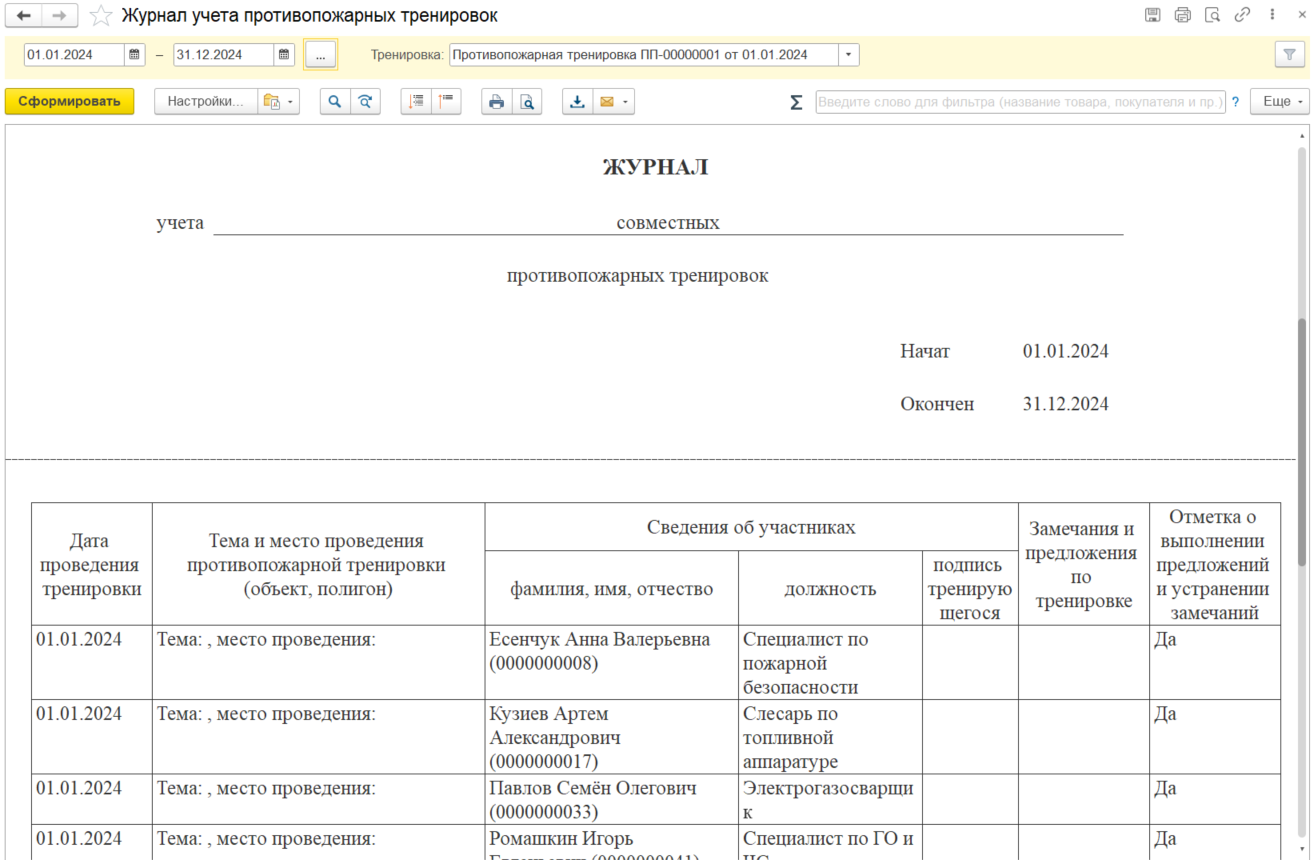Open calendar for start date 01.01.2024
This screenshot has width=1314, height=865.
[x=135, y=55]
